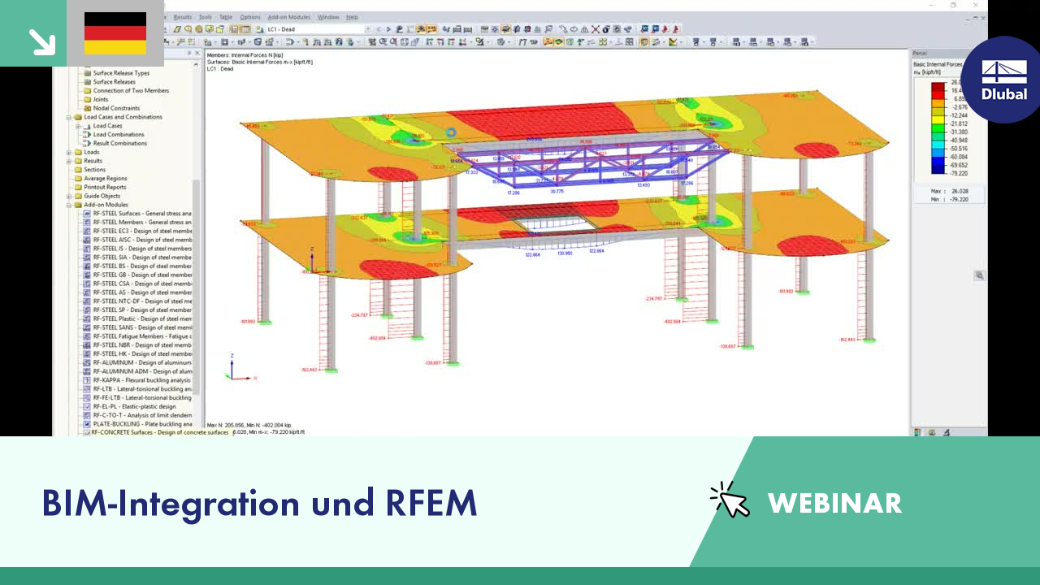Open the LC1 - Dead load case dropdown

(x=318, y=29)
